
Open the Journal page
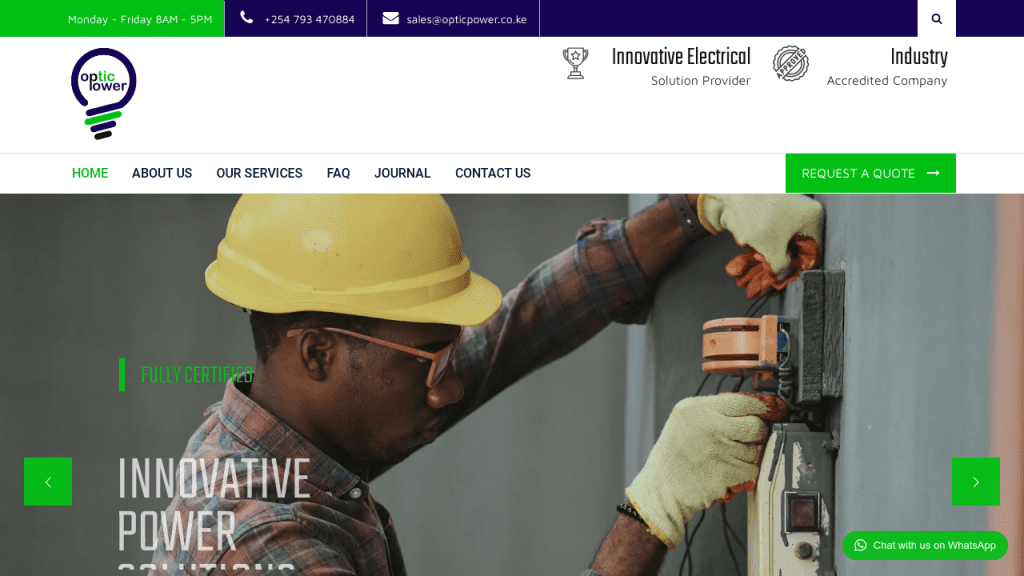coord(402,173)
